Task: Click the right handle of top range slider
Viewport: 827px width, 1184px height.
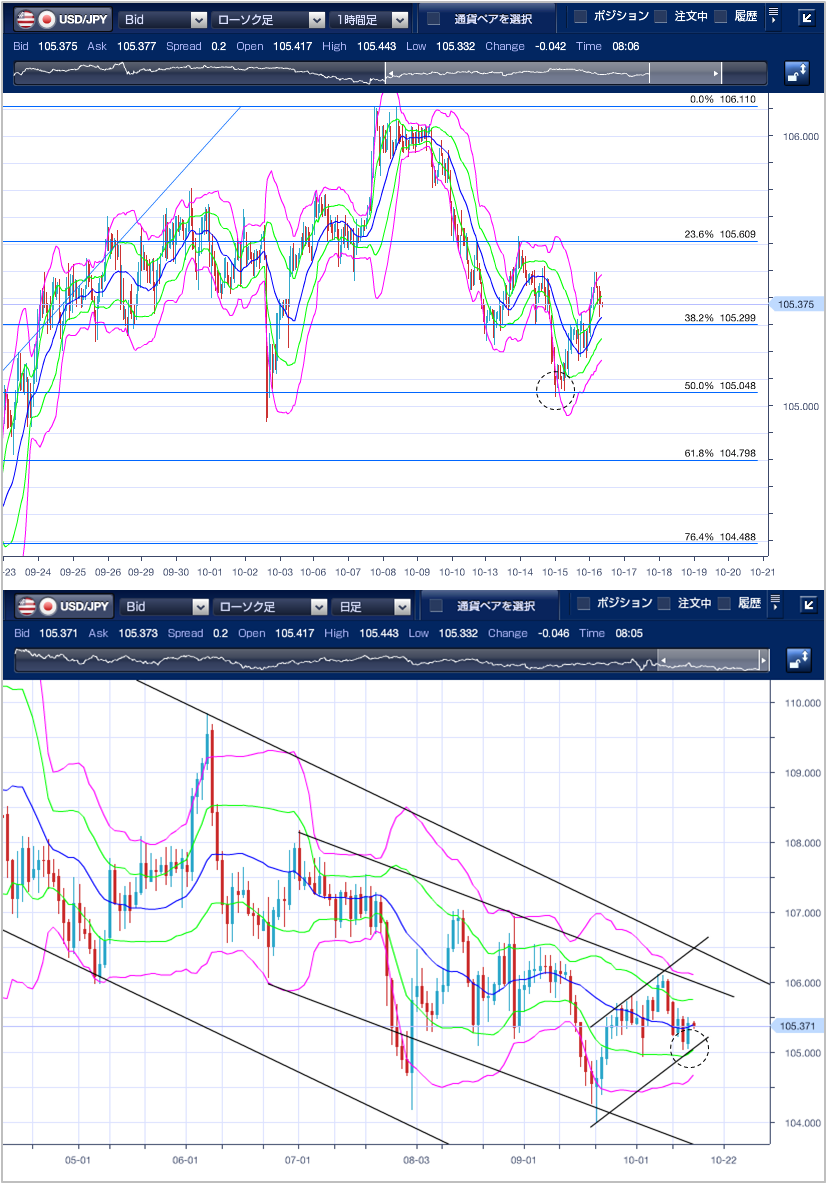Action: (716, 73)
